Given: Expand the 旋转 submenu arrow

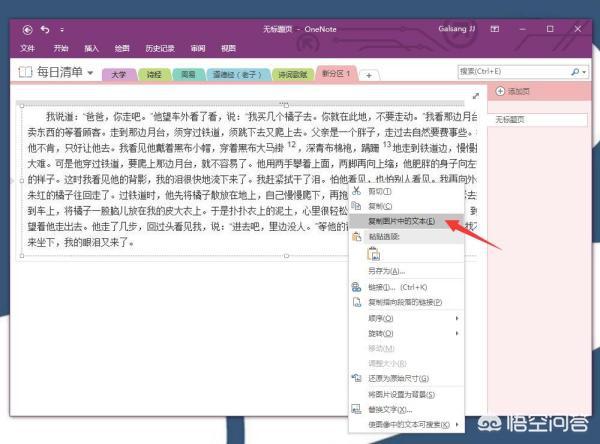Looking at the screenshot, I should click(457, 333).
